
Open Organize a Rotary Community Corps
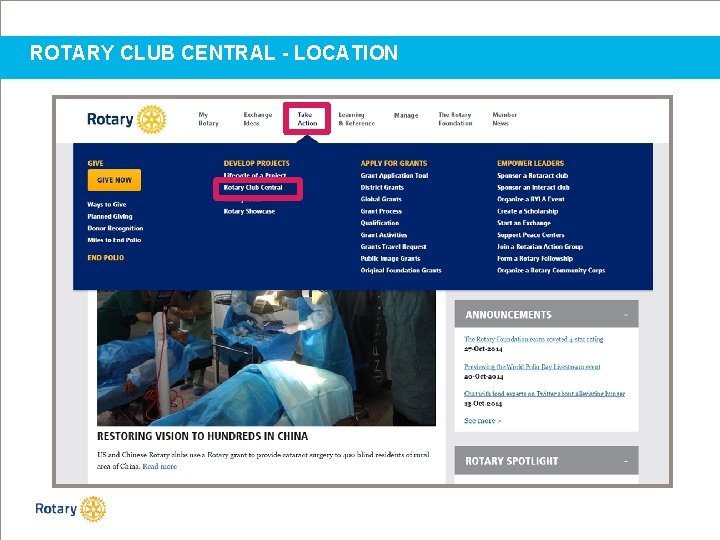click(551, 270)
